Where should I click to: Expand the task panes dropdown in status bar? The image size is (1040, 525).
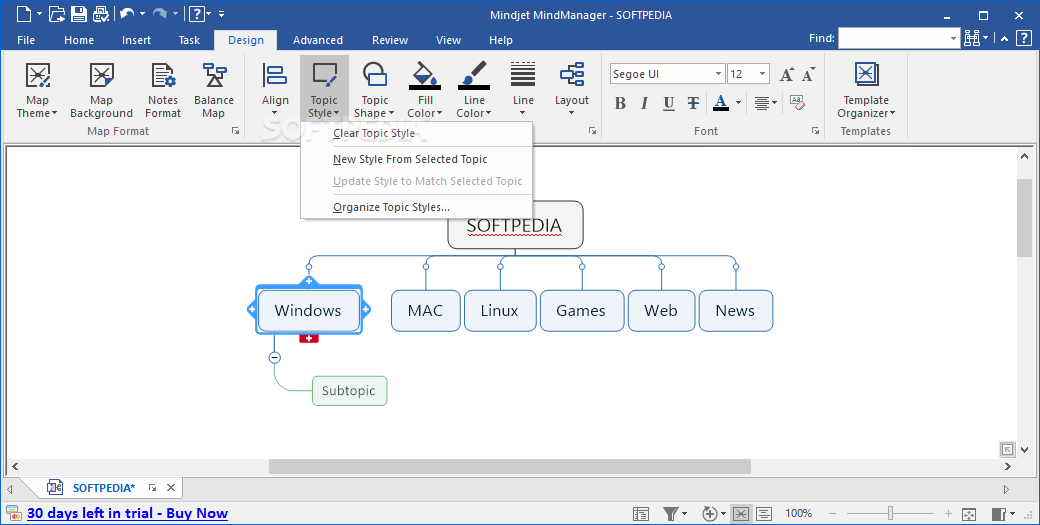click(1013, 514)
